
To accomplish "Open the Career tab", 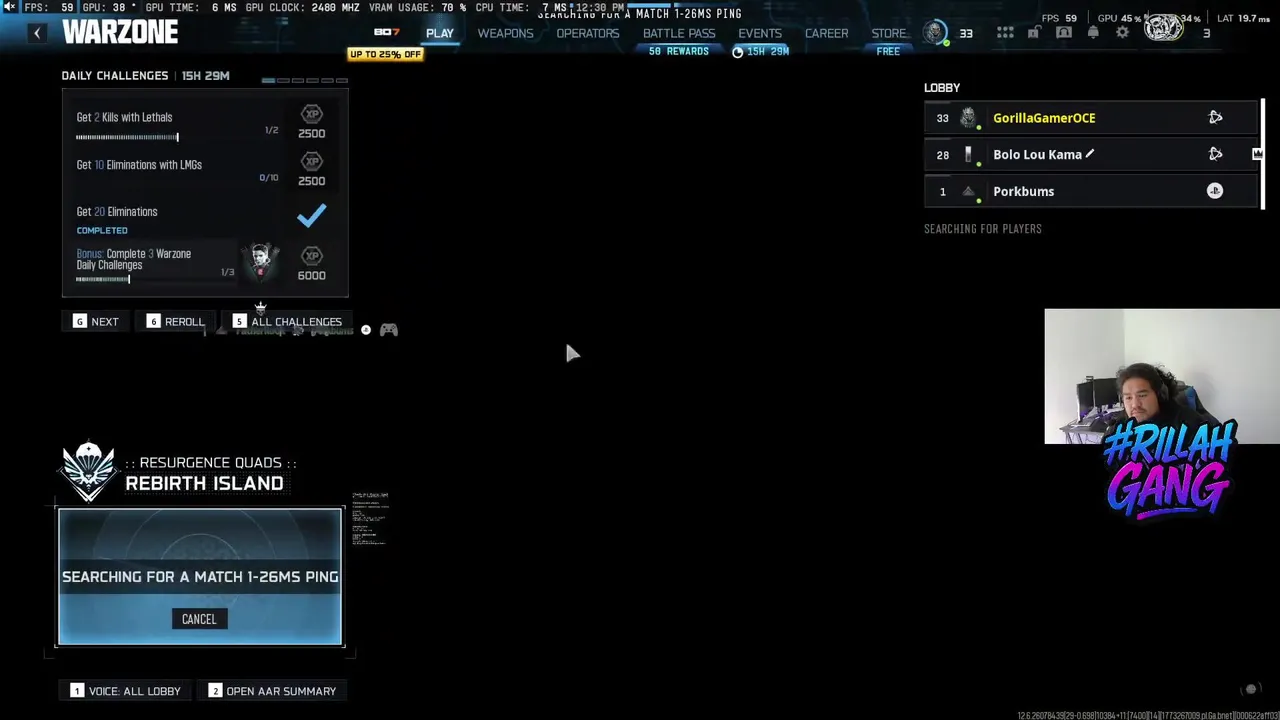I will tap(827, 33).
